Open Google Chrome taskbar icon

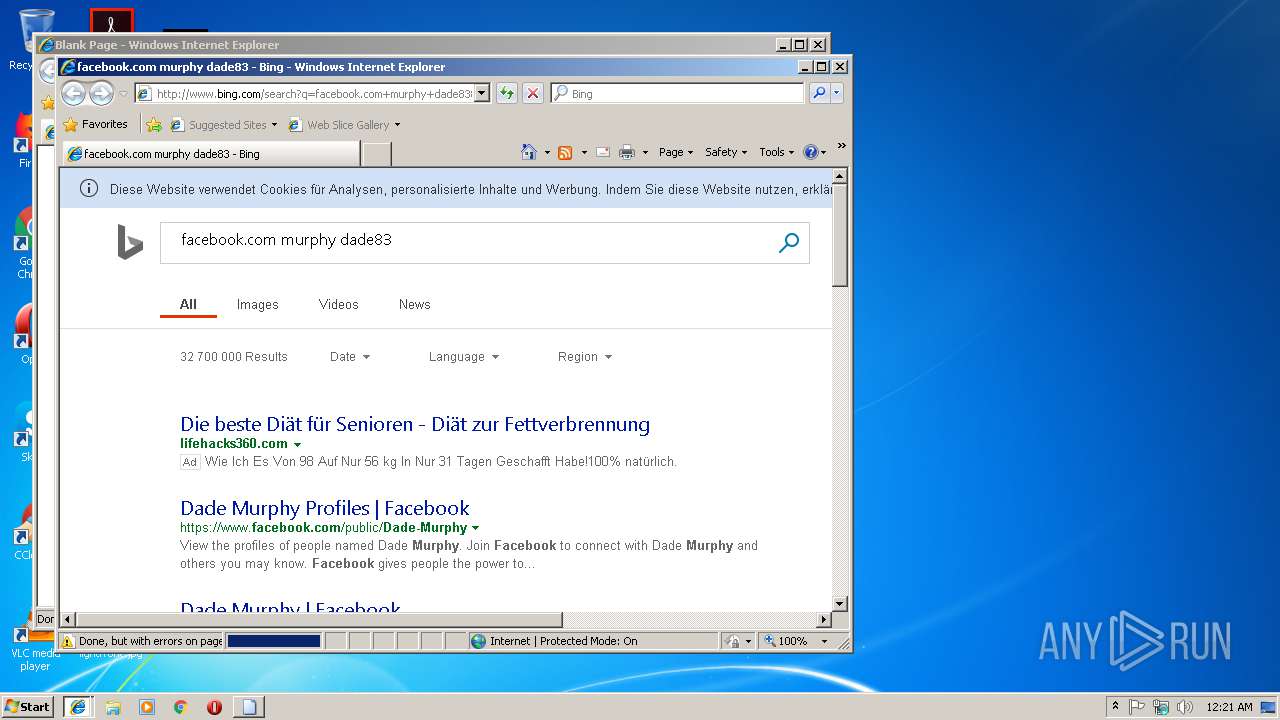(181, 707)
